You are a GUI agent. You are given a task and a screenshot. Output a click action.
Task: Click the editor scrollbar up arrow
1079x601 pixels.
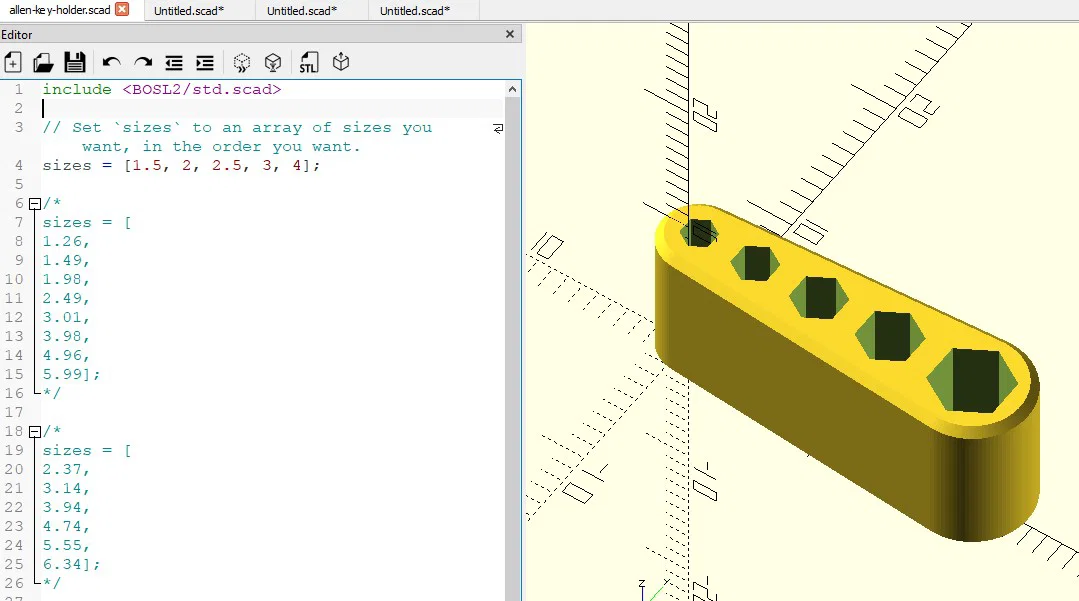point(513,89)
